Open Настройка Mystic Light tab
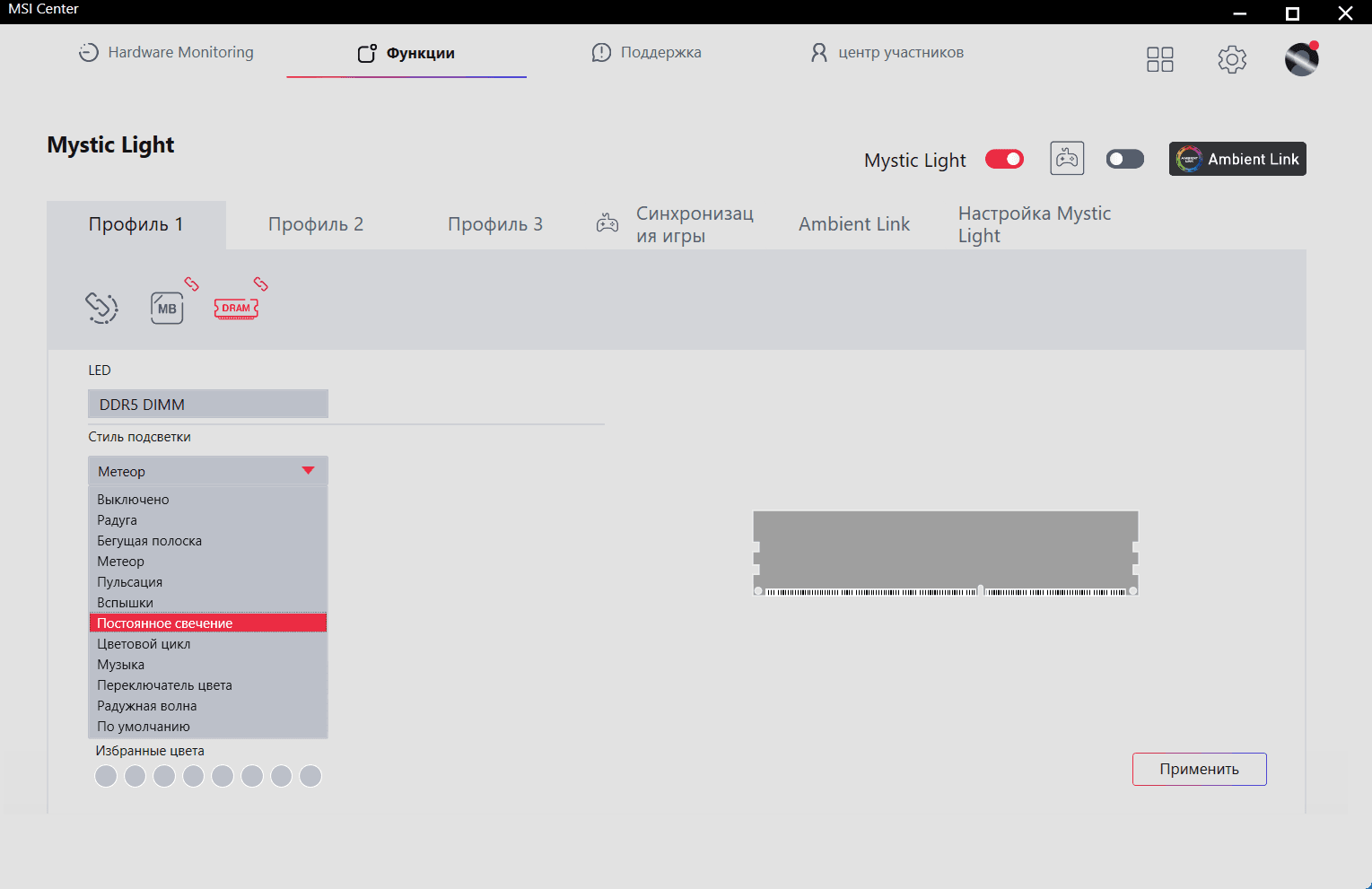This screenshot has width=1372, height=889. (1035, 224)
